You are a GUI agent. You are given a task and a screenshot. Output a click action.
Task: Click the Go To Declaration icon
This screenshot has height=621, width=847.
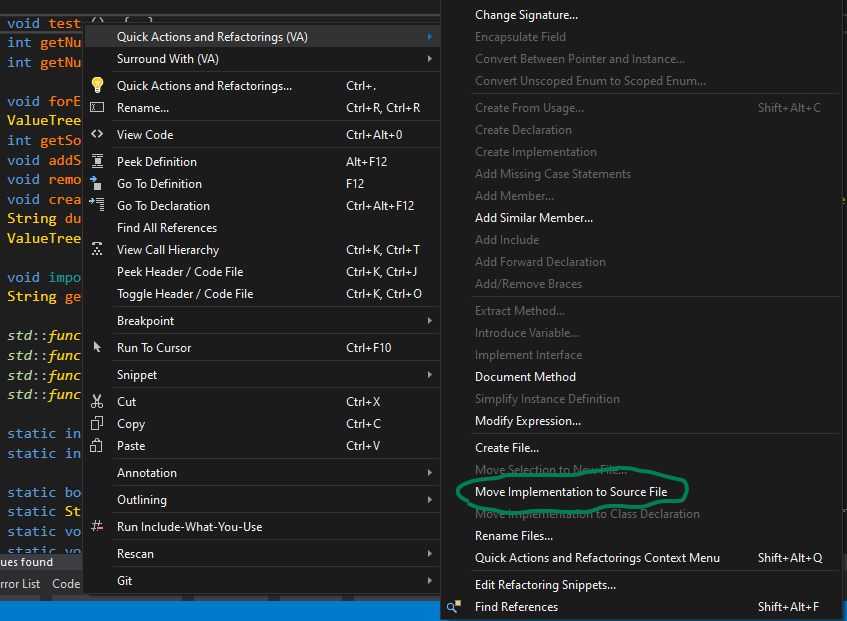[x=97, y=204]
